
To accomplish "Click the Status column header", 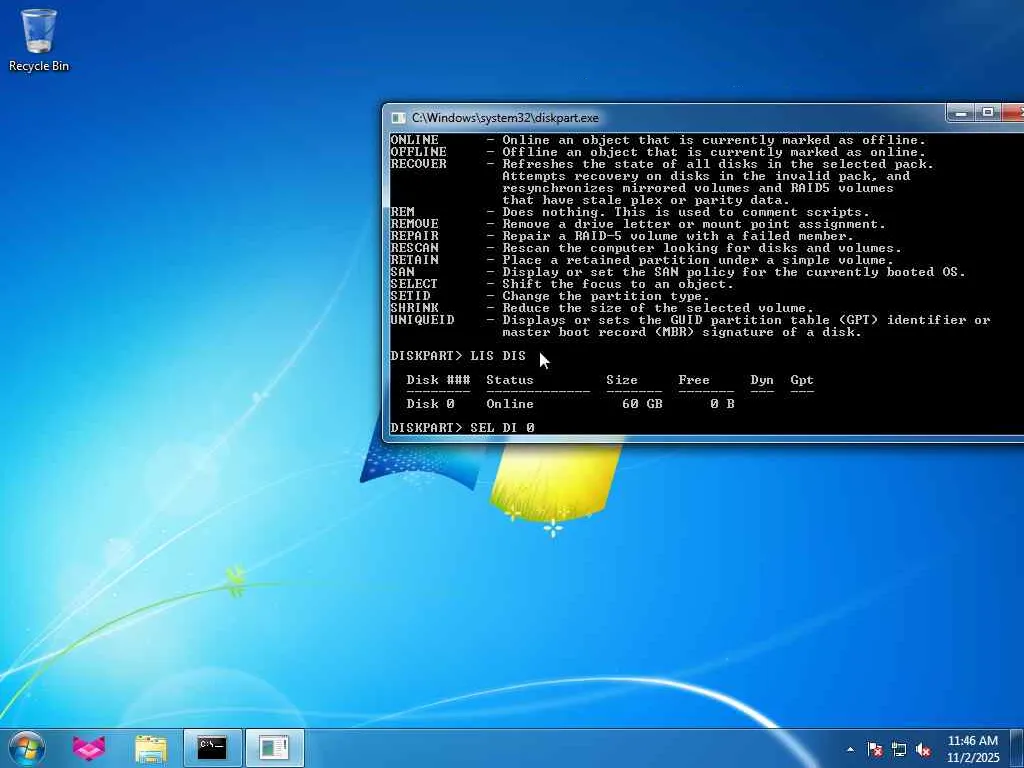I will point(510,380).
